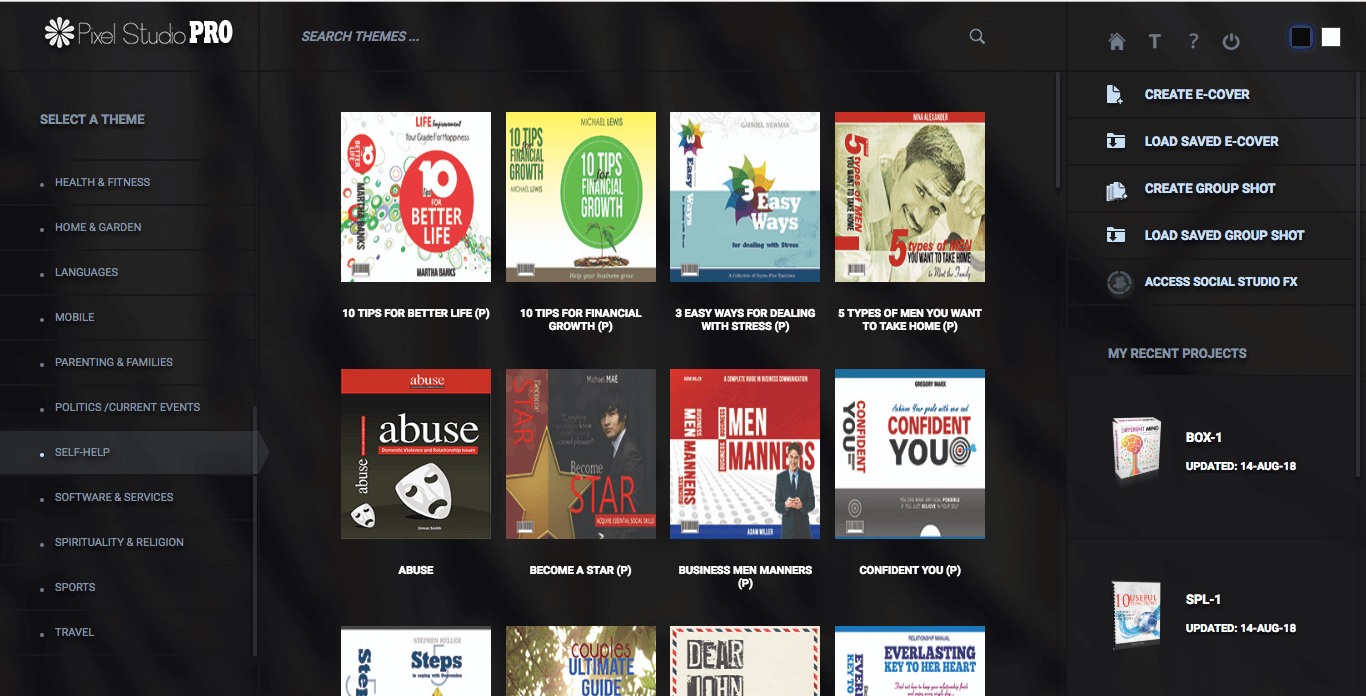Click the Access Social Studio FX link

coord(1221,282)
